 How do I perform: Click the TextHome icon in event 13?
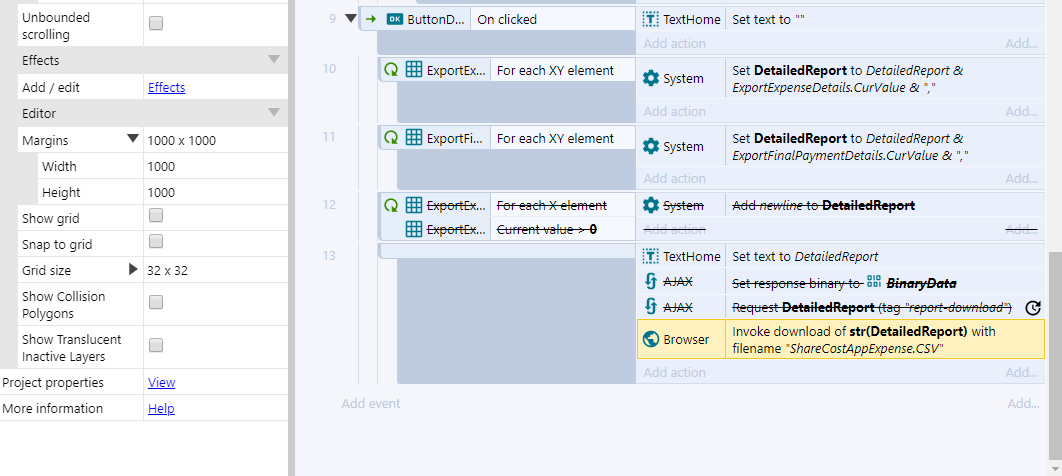pos(650,257)
